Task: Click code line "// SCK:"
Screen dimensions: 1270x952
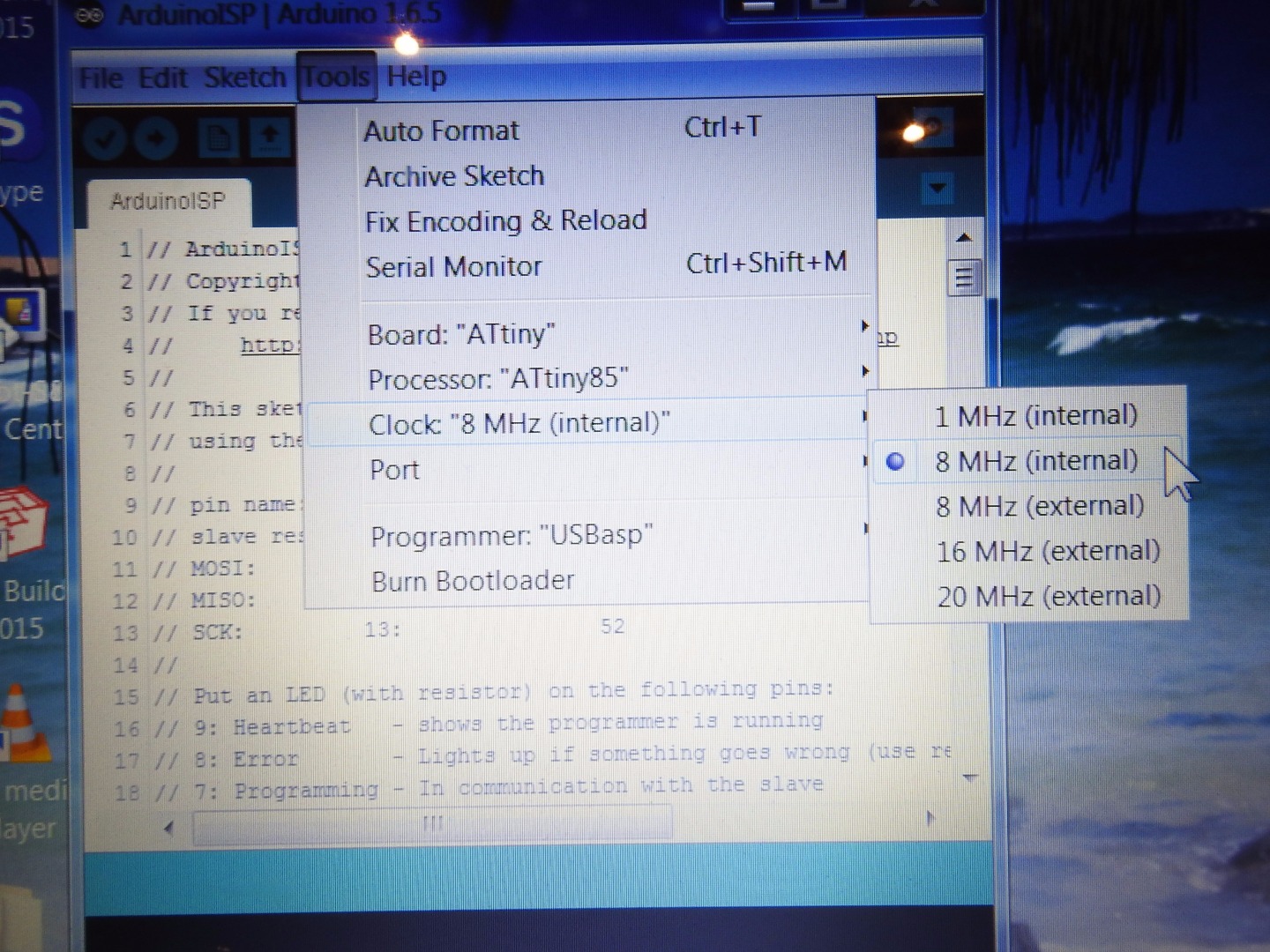Action: [x=198, y=632]
